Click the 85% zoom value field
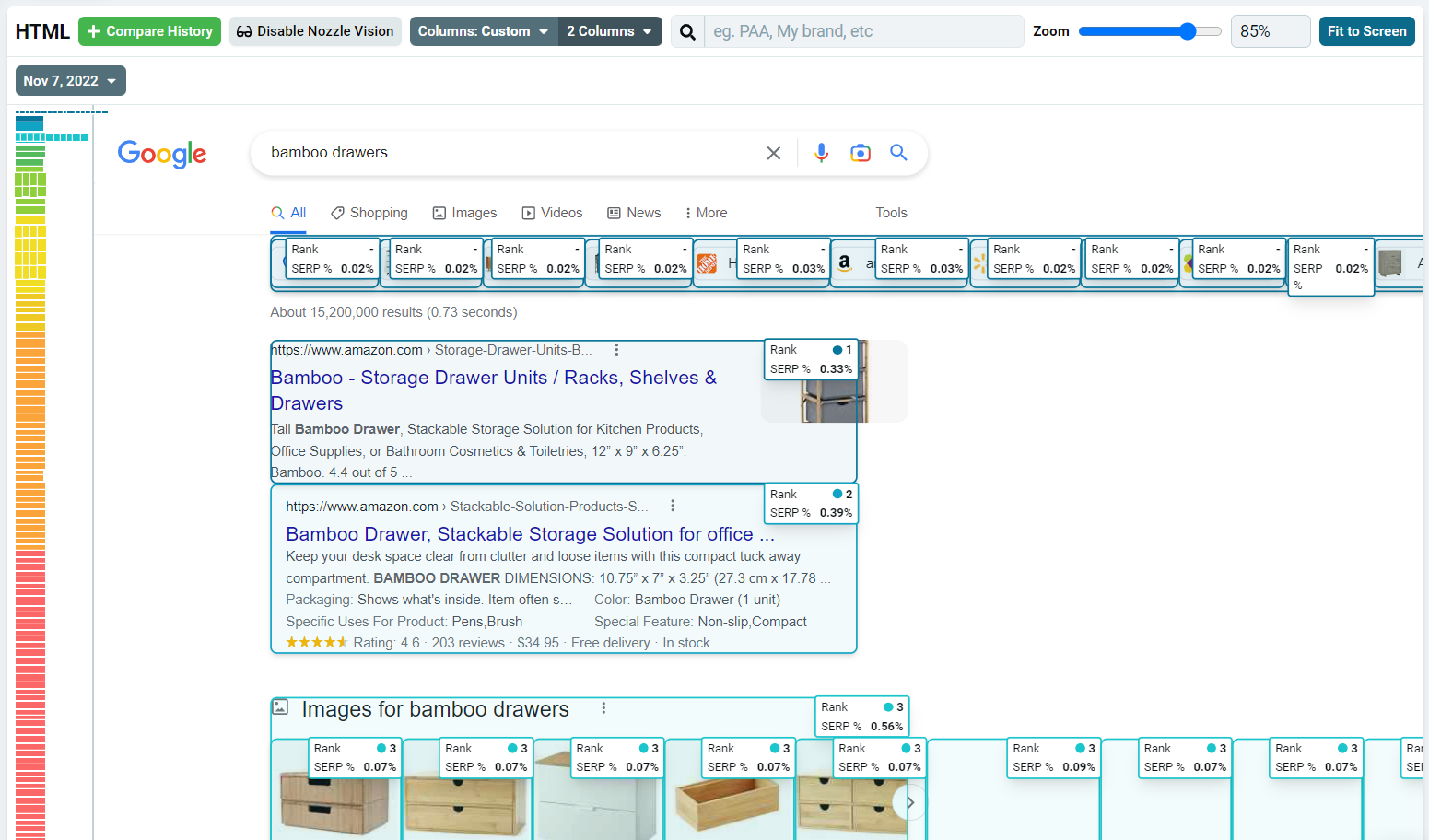Image resolution: width=1429 pixels, height=840 pixels. pos(1271,31)
